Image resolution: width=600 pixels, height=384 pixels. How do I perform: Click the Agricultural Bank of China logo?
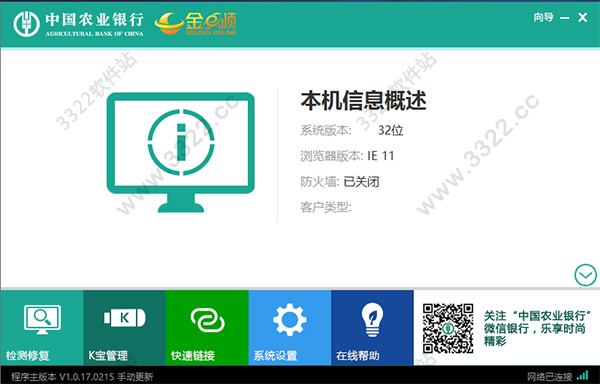(x=78, y=24)
